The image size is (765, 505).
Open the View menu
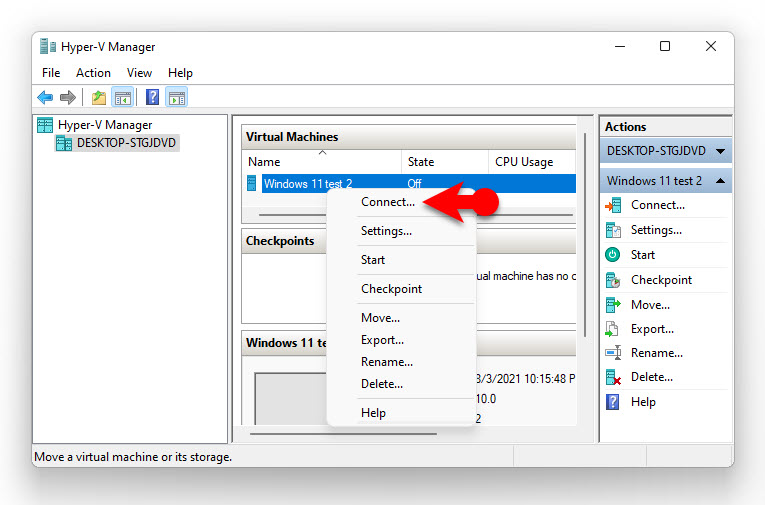point(139,73)
